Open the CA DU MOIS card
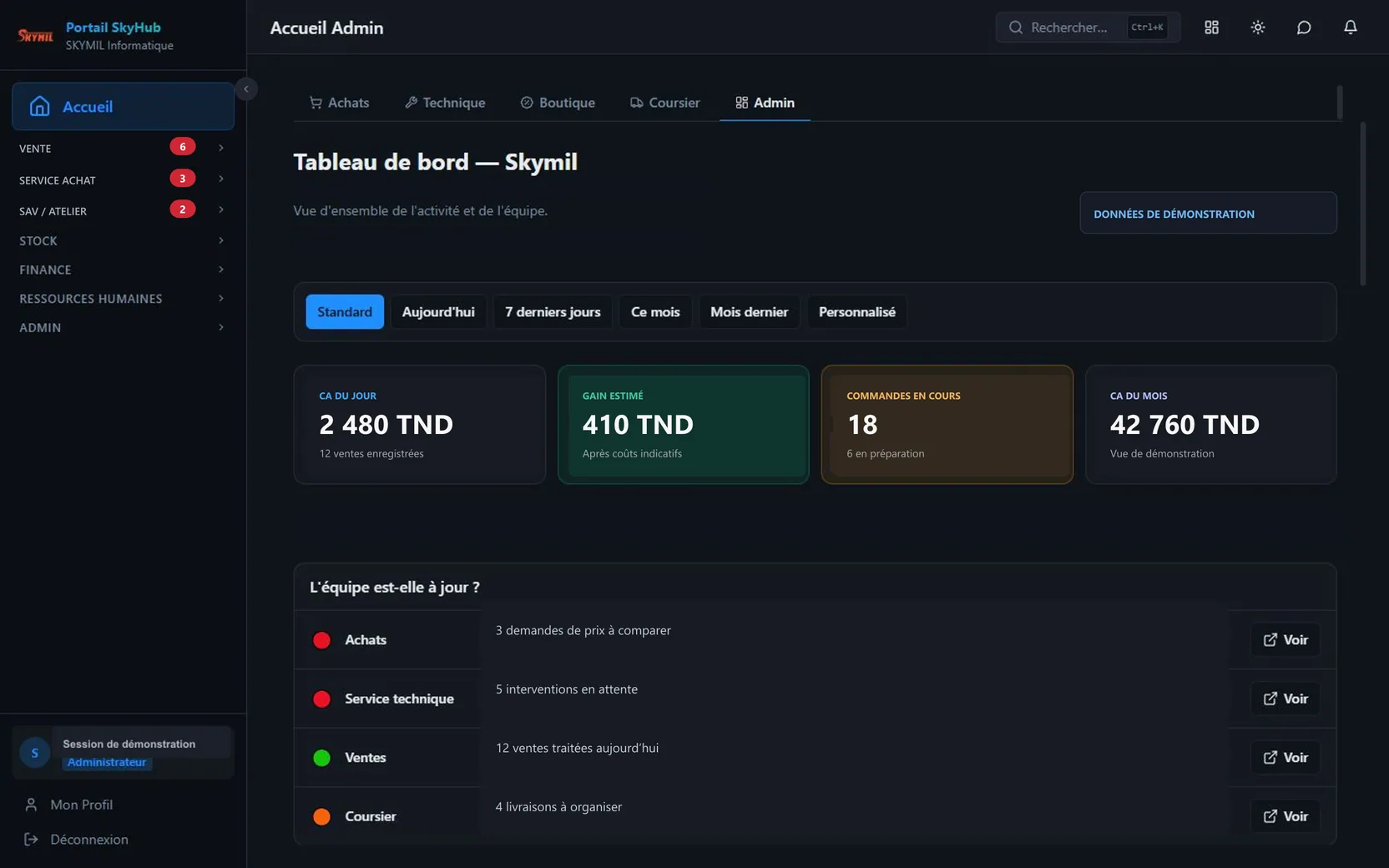Image resolution: width=1389 pixels, height=868 pixels. [1211, 425]
